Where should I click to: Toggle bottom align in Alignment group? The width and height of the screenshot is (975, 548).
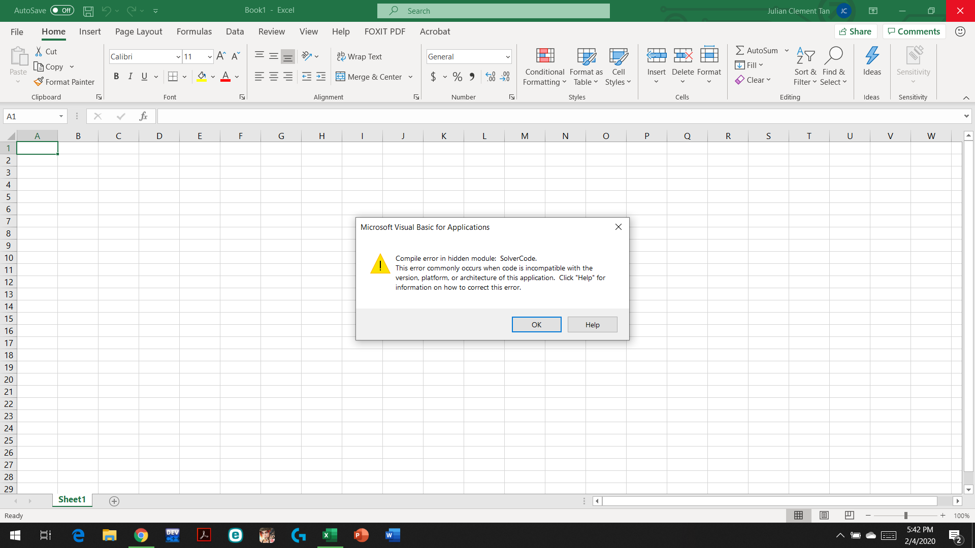coord(287,57)
